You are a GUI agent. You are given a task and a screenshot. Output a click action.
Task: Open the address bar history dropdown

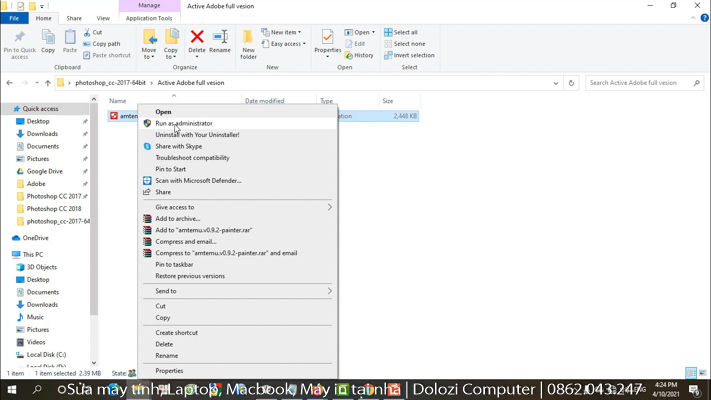pos(556,83)
